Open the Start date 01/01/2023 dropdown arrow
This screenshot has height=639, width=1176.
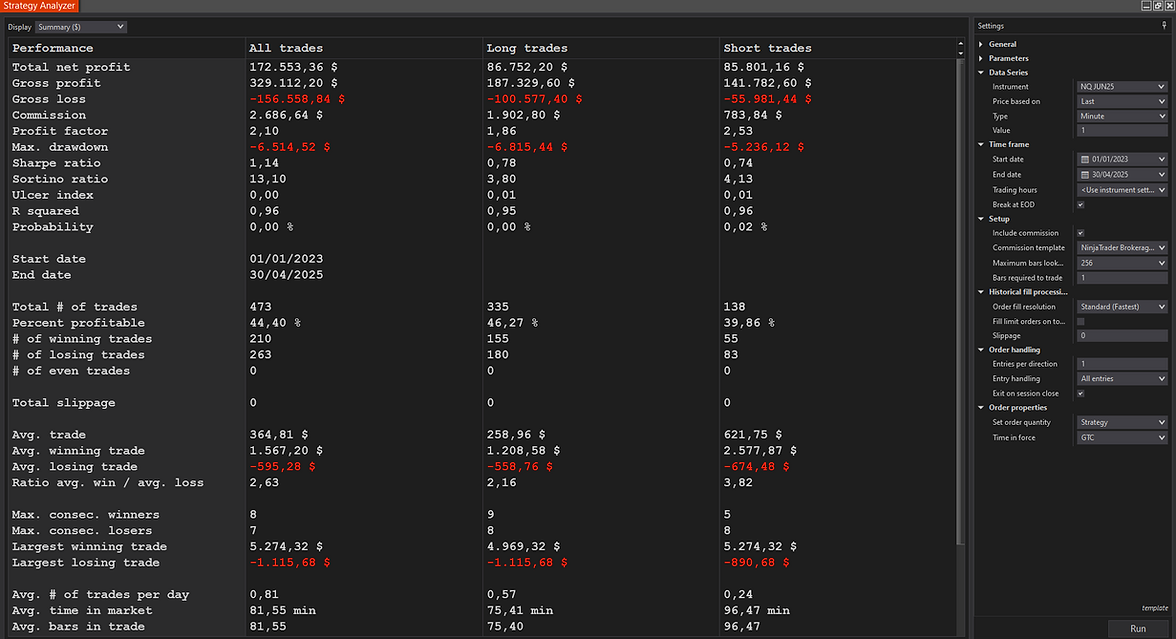(x=1162, y=159)
